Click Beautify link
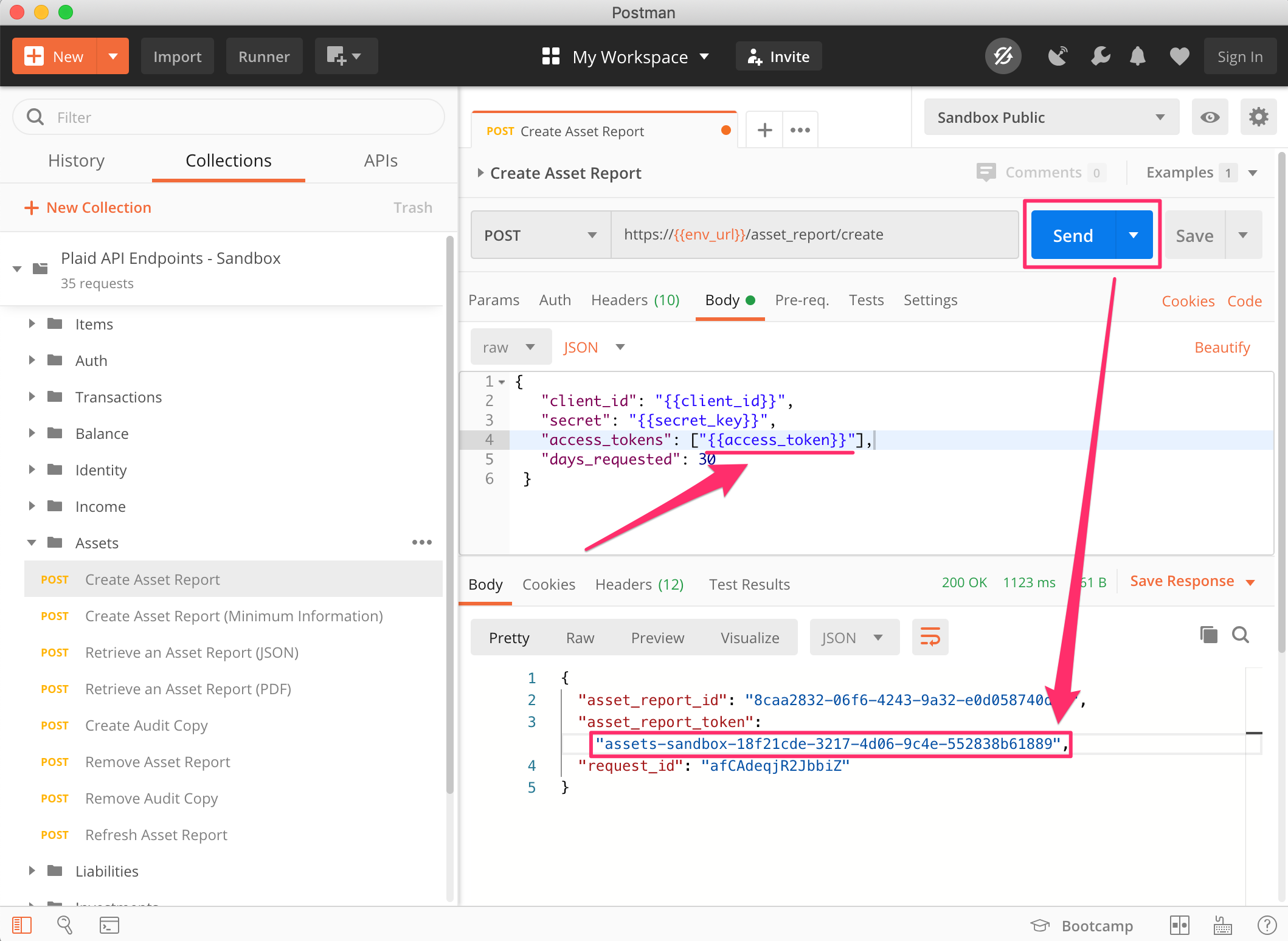 [x=1222, y=347]
